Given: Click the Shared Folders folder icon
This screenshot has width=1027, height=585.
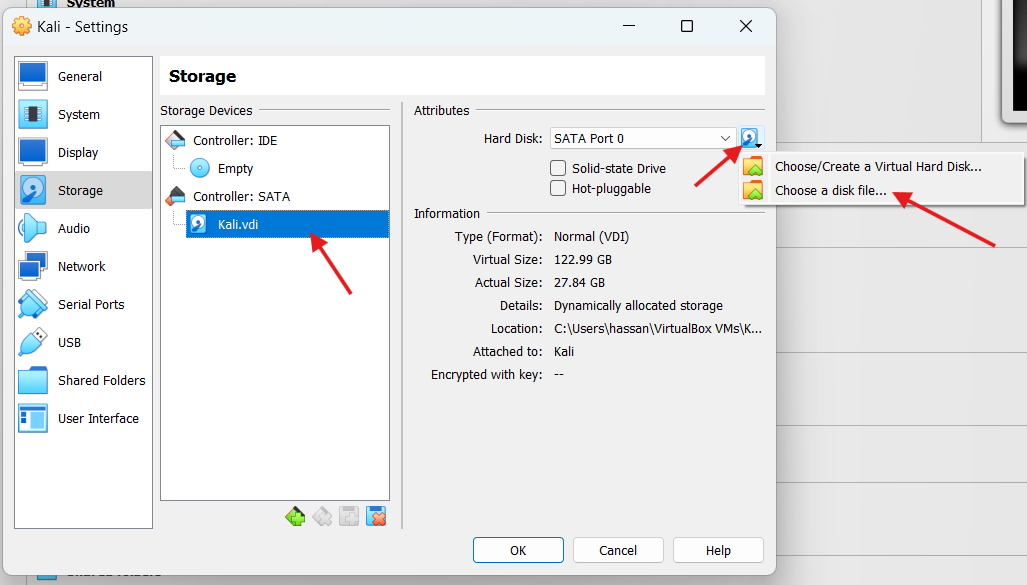Looking at the screenshot, I should pyautogui.click(x=33, y=380).
